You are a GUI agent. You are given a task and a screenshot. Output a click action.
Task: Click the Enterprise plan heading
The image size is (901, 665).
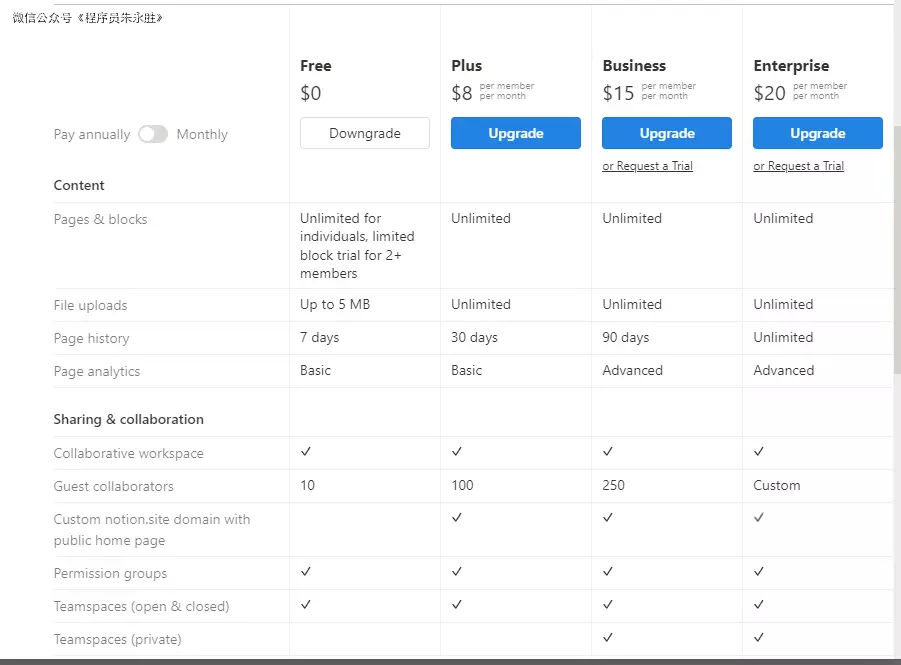pyautogui.click(x=791, y=66)
